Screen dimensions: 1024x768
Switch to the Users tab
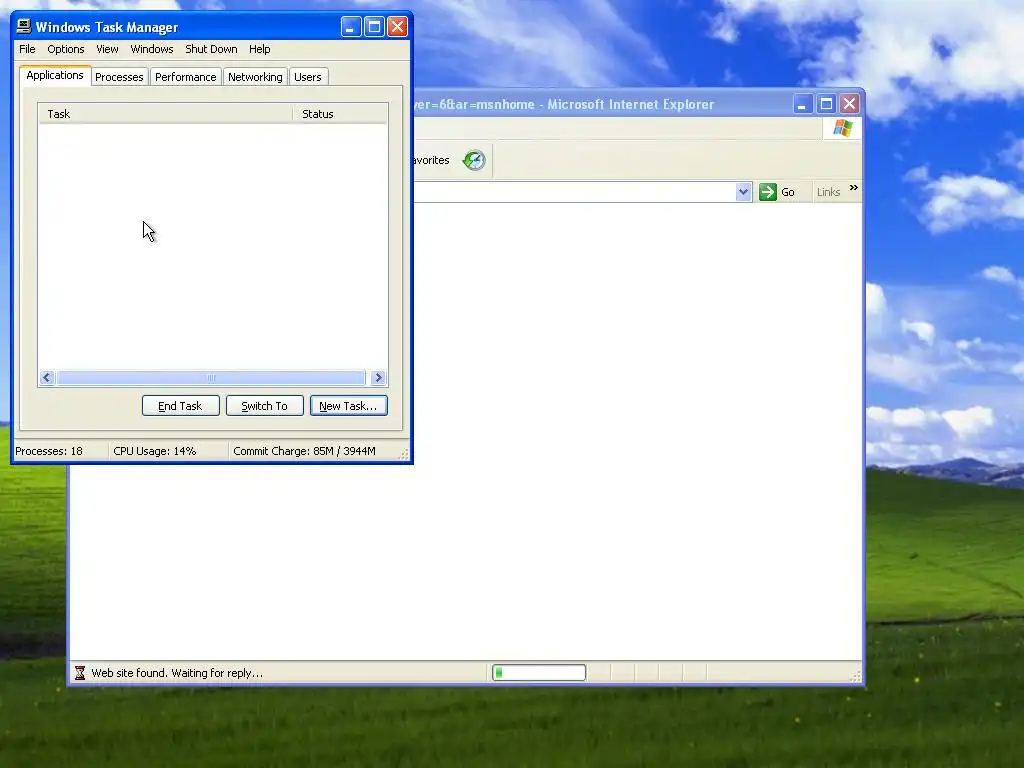tap(308, 77)
